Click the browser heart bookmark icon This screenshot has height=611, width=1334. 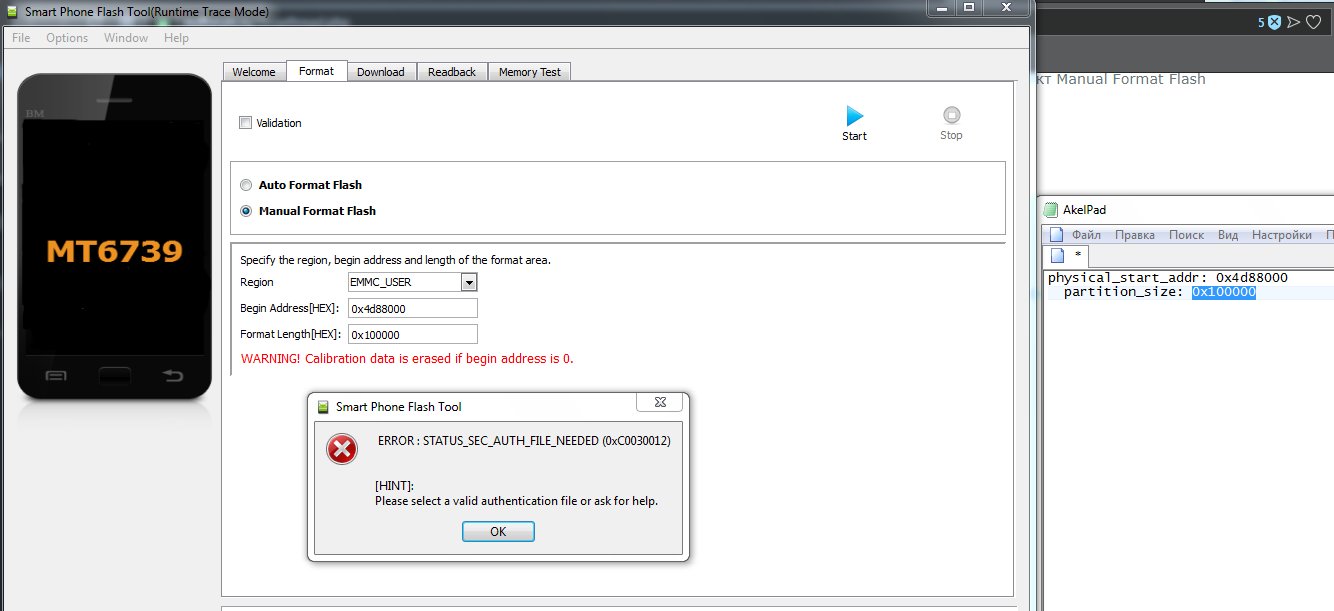click(1313, 22)
